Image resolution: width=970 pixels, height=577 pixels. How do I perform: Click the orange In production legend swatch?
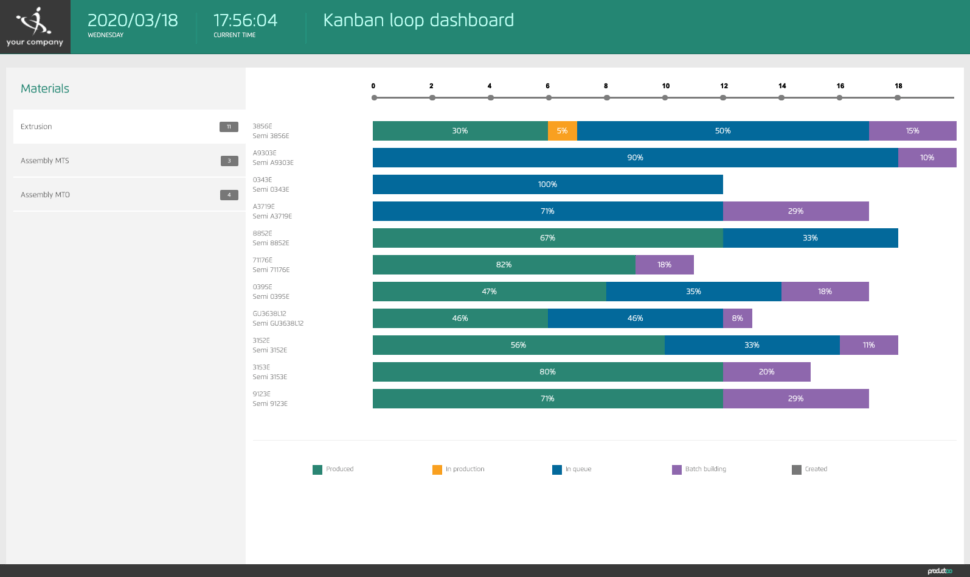[x=437, y=469]
